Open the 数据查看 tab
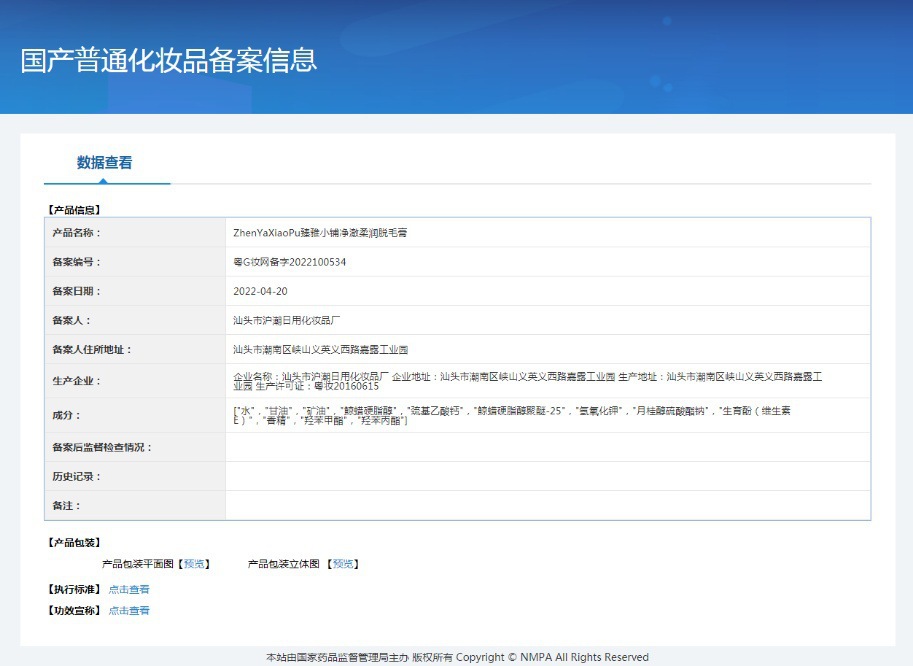This screenshot has width=913, height=666. click(x=105, y=162)
